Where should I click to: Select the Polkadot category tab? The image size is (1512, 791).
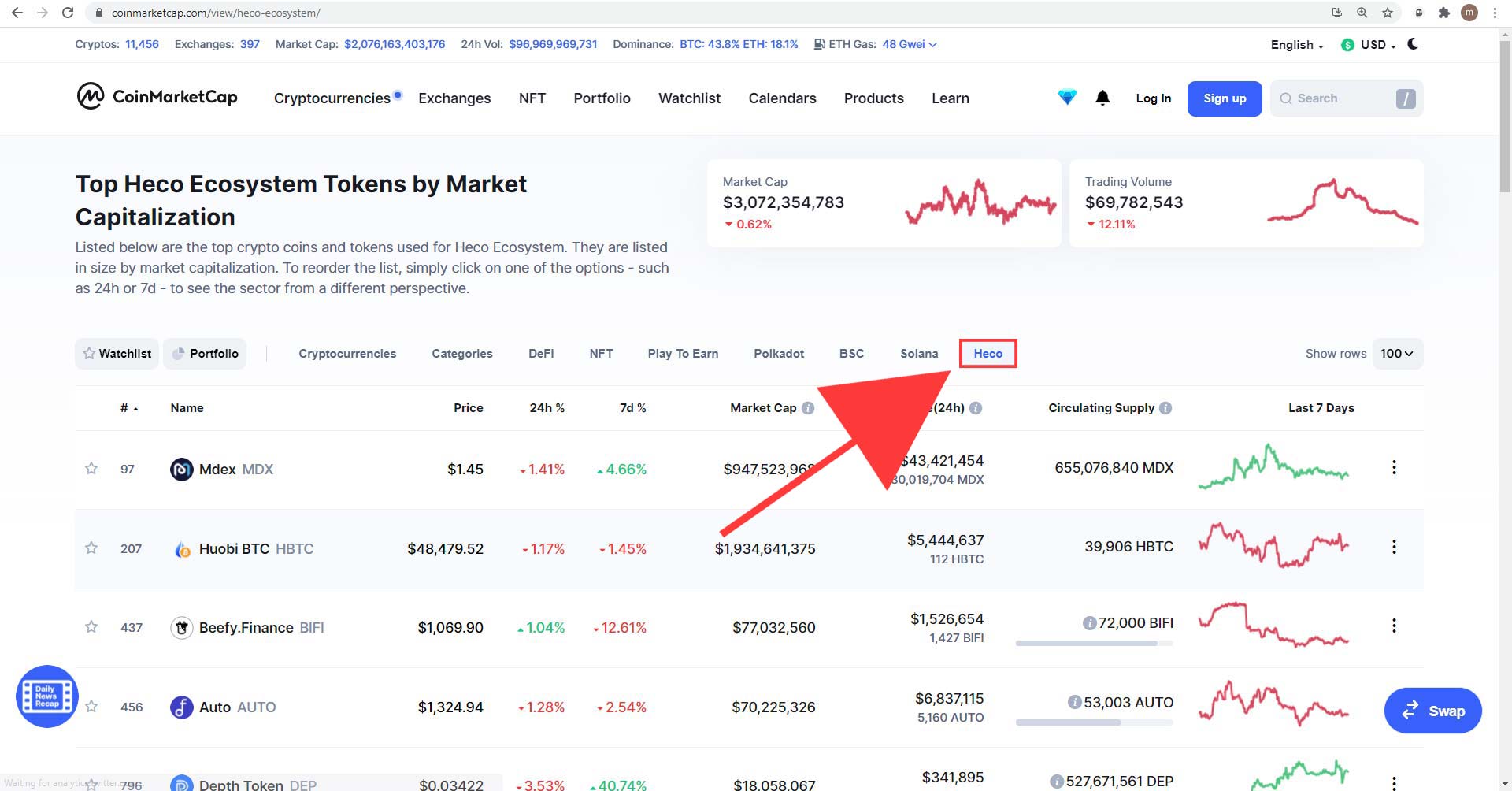coord(779,354)
